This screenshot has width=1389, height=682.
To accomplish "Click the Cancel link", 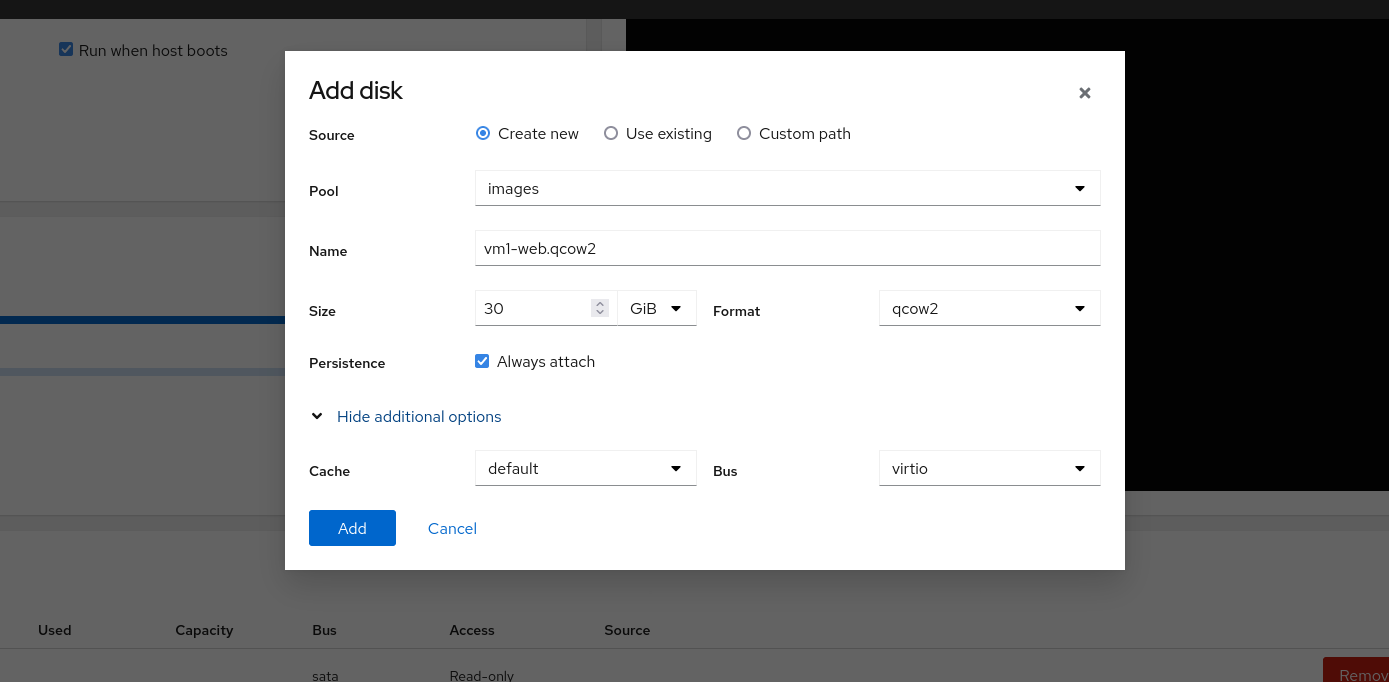I will pyautogui.click(x=452, y=528).
